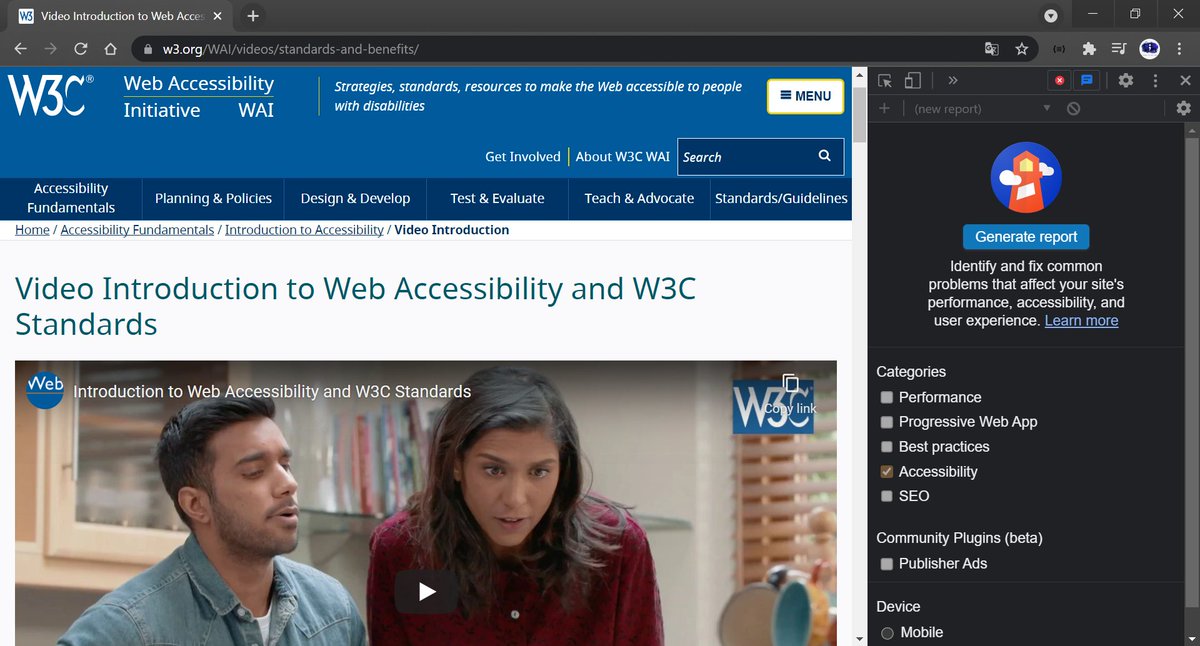Clear all Lighthouse reports icon
The image size is (1200, 646).
pyautogui.click(x=1073, y=108)
